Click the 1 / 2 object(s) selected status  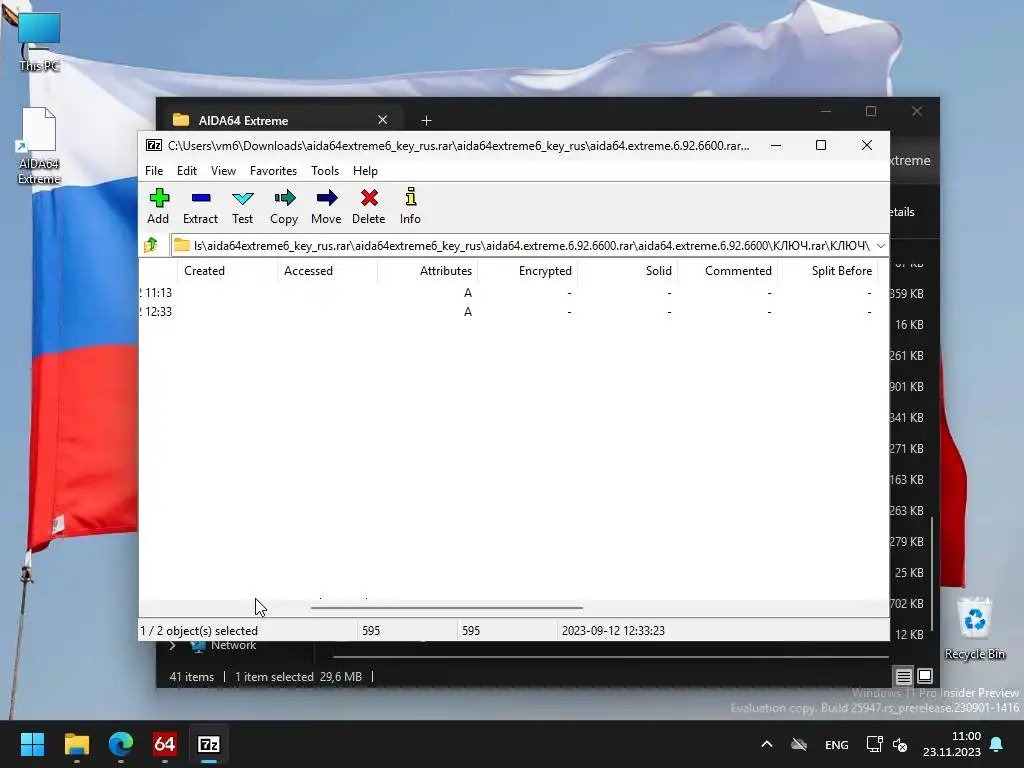point(199,631)
